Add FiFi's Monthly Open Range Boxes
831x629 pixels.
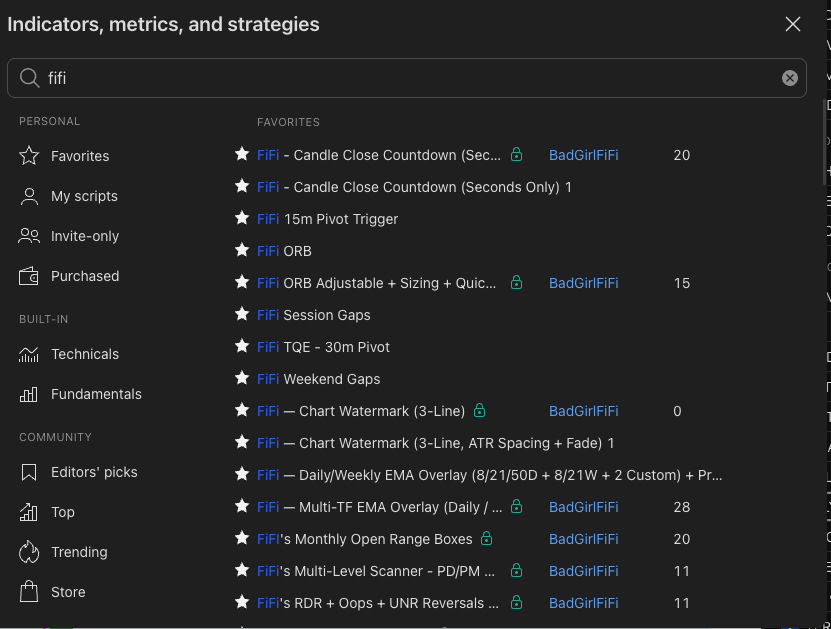pyautogui.click(x=365, y=539)
